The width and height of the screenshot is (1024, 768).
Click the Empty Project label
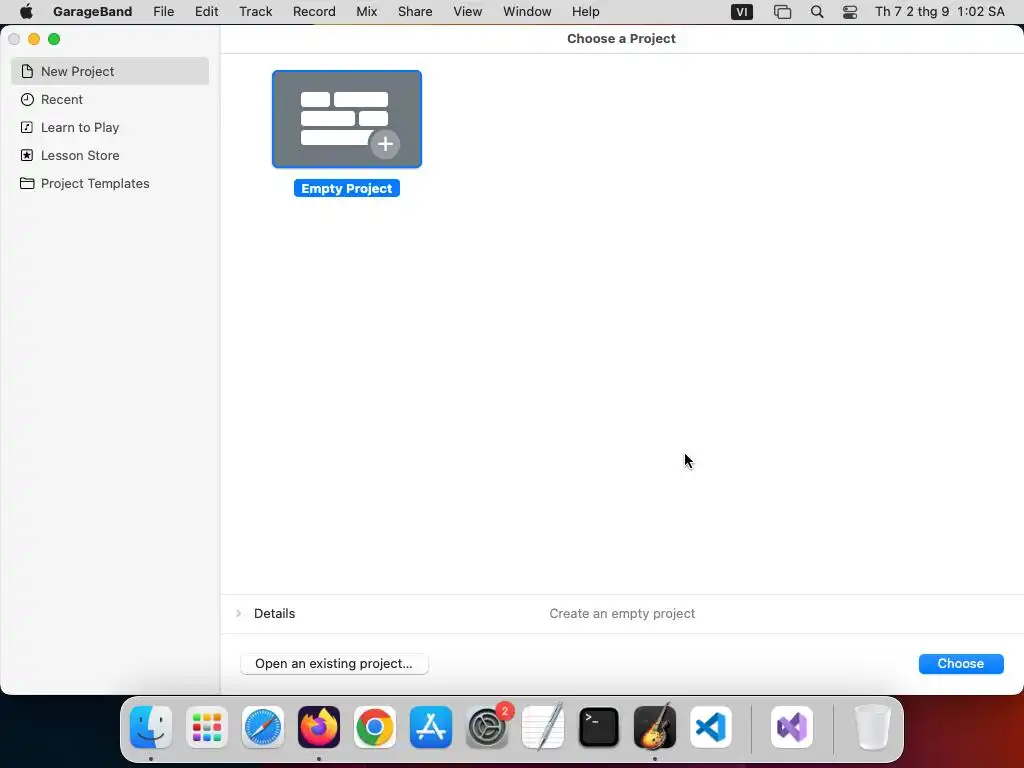pyautogui.click(x=347, y=189)
